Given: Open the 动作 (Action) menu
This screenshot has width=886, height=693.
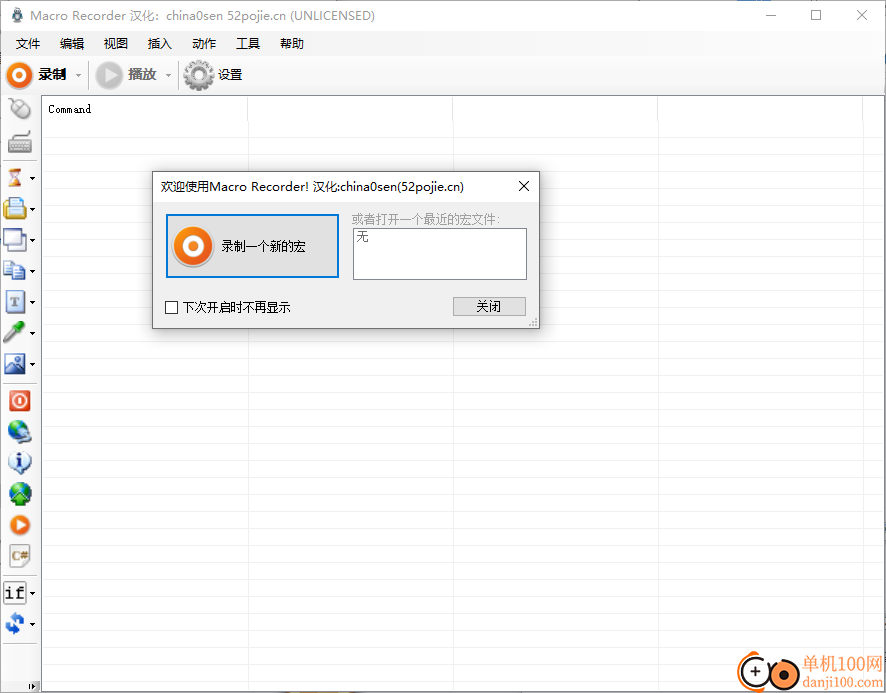Looking at the screenshot, I should (x=204, y=44).
